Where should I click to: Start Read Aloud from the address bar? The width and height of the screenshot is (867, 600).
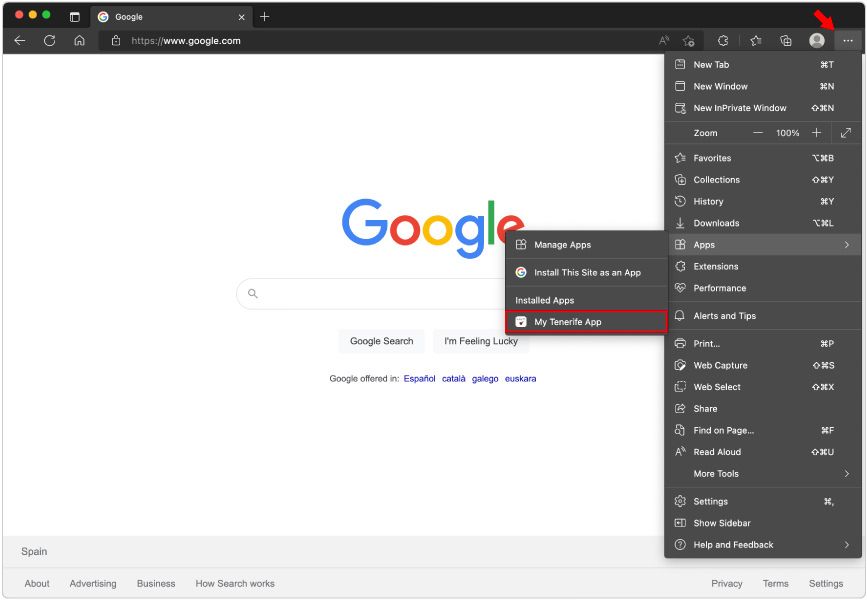(663, 41)
